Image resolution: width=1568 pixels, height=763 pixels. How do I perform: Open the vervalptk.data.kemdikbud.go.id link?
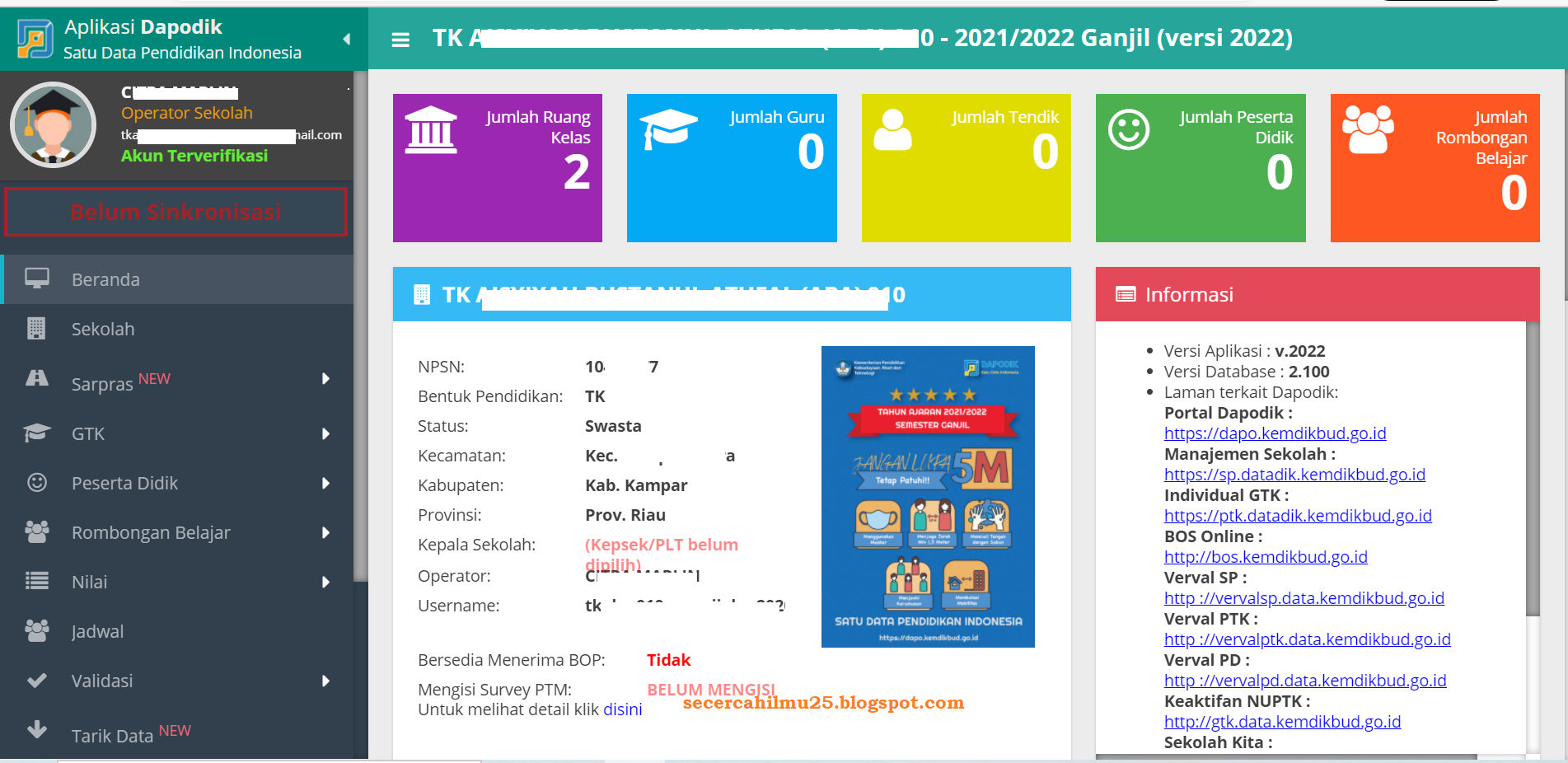click(x=1307, y=639)
